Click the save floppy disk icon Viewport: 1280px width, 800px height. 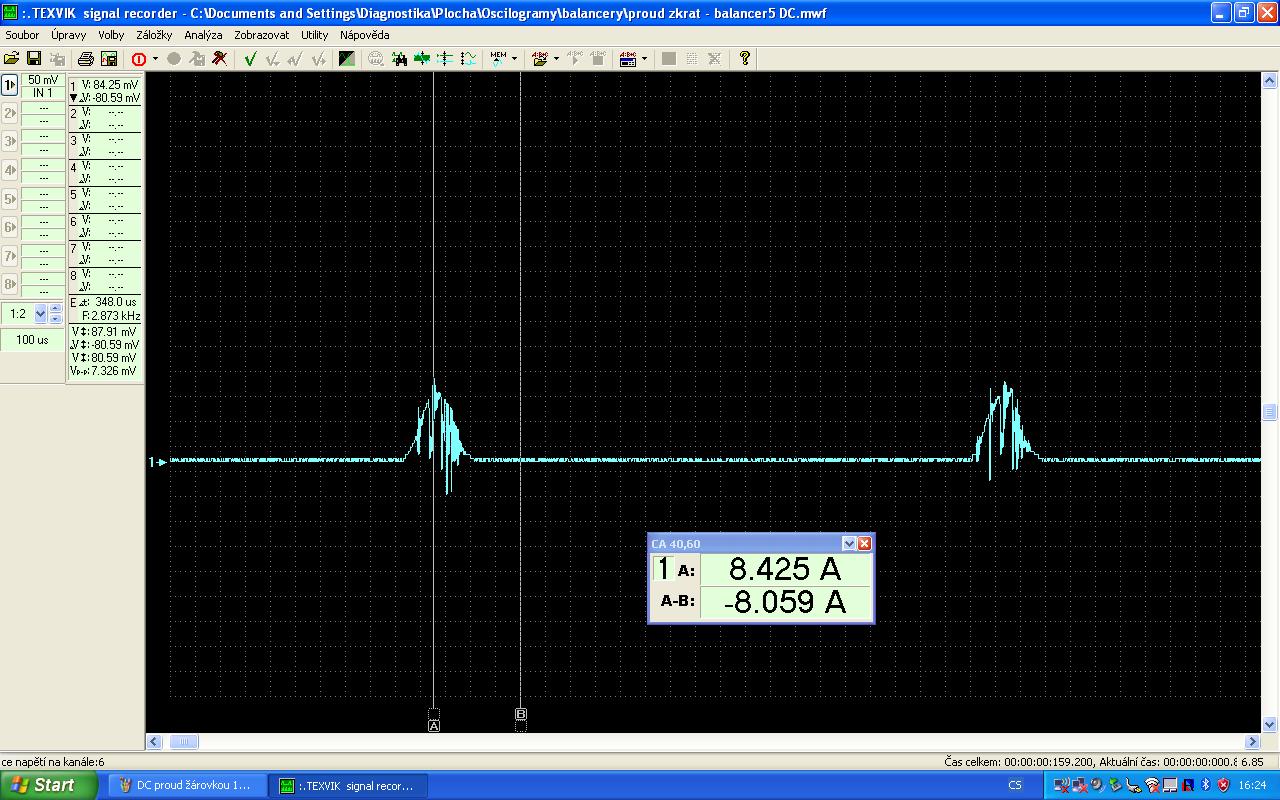[x=34, y=59]
